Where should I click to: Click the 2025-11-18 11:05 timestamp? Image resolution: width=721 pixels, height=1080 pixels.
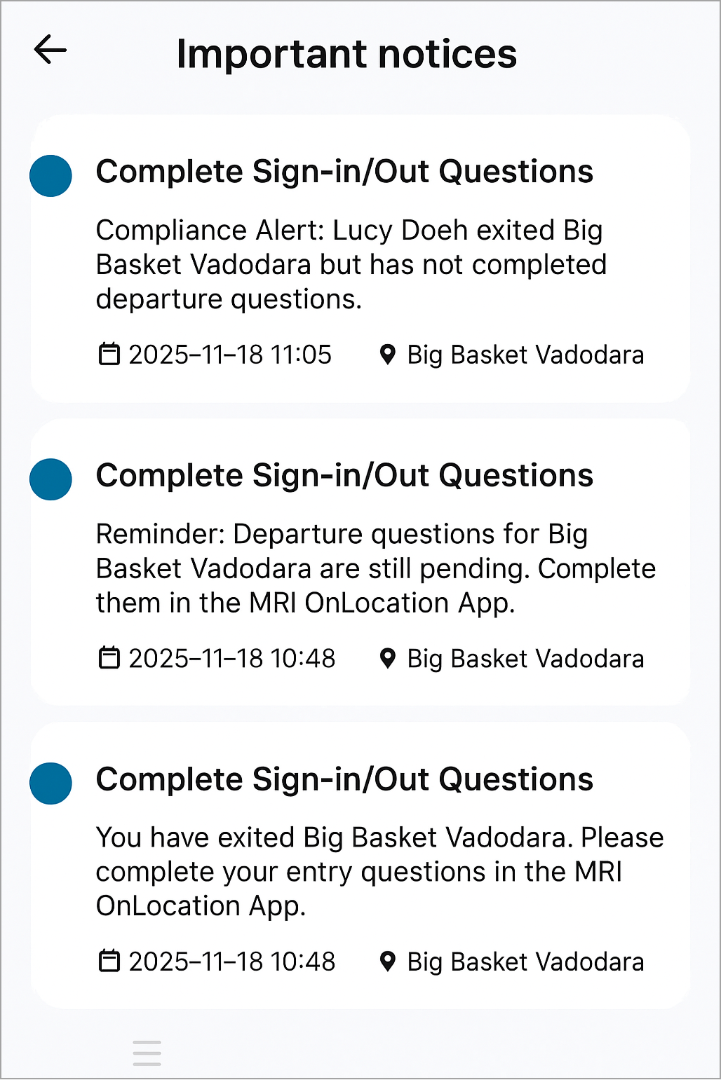(x=230, y=355)
